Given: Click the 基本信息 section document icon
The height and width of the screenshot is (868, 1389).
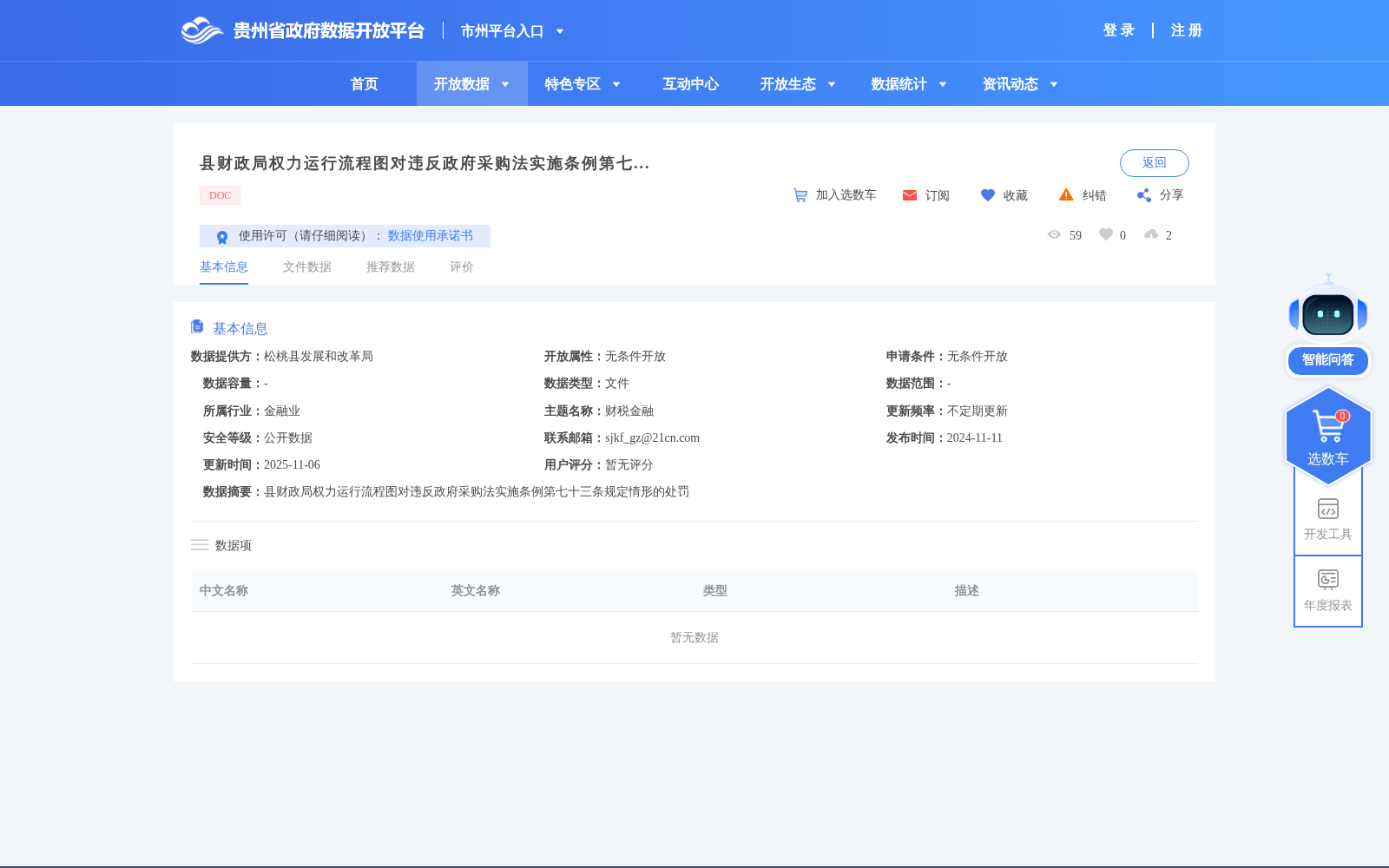Looking at the screenshot, I should [x=197, y=326].
